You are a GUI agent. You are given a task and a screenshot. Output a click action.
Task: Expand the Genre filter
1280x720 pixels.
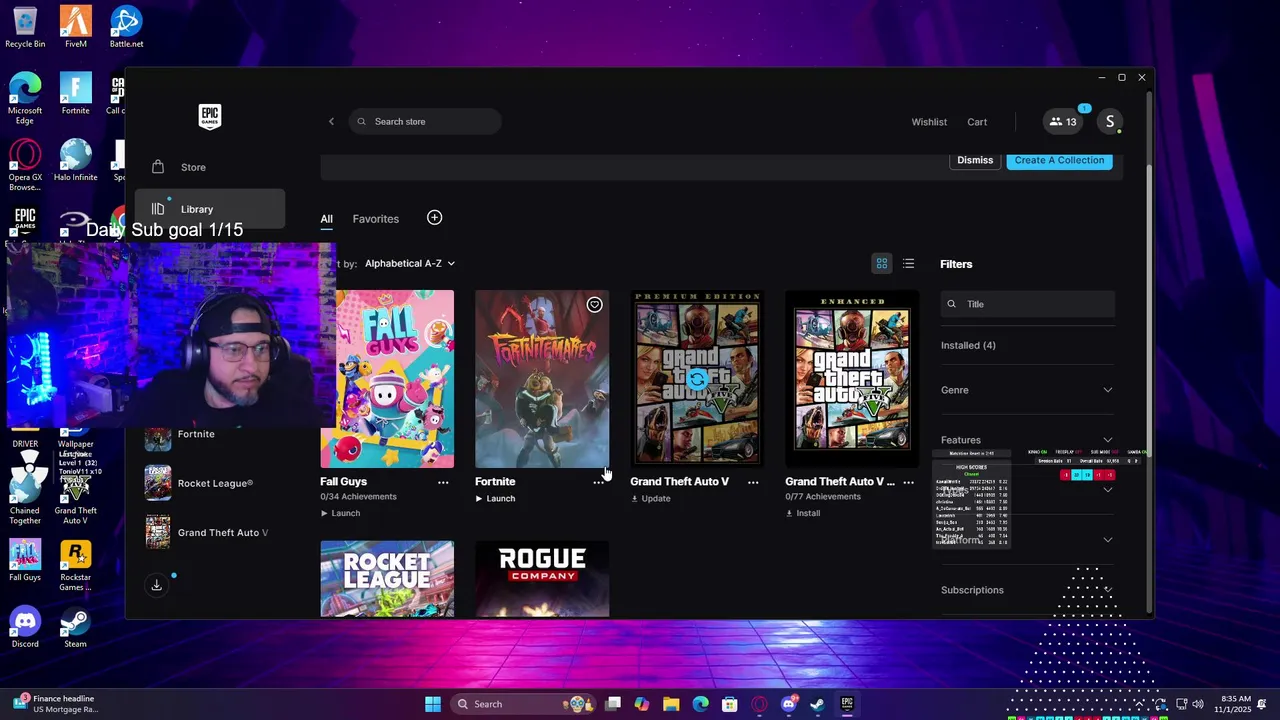1027,390
